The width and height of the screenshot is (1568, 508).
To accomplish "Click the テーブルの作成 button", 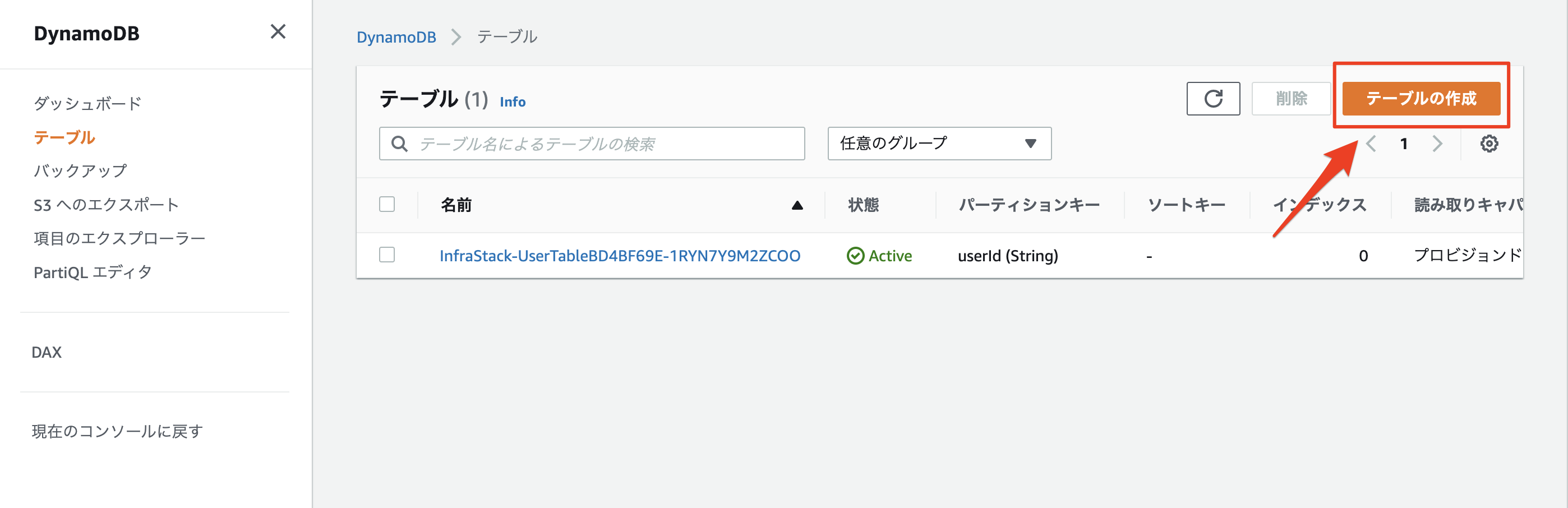I will 1421,99.
